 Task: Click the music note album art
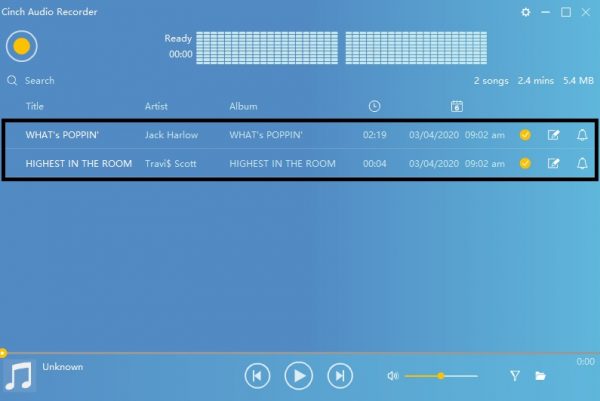pos(19,375)
